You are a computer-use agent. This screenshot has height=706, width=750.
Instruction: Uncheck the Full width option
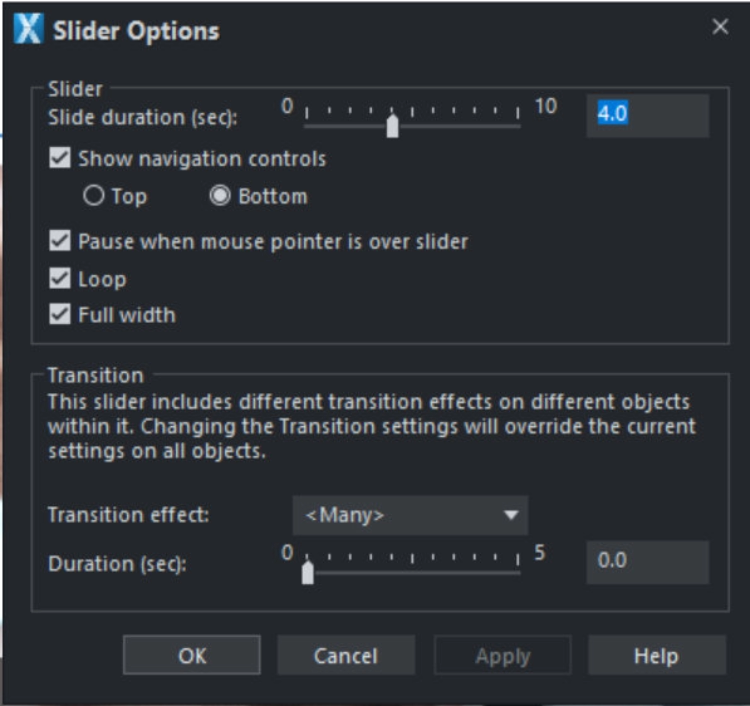pos(60,315)
